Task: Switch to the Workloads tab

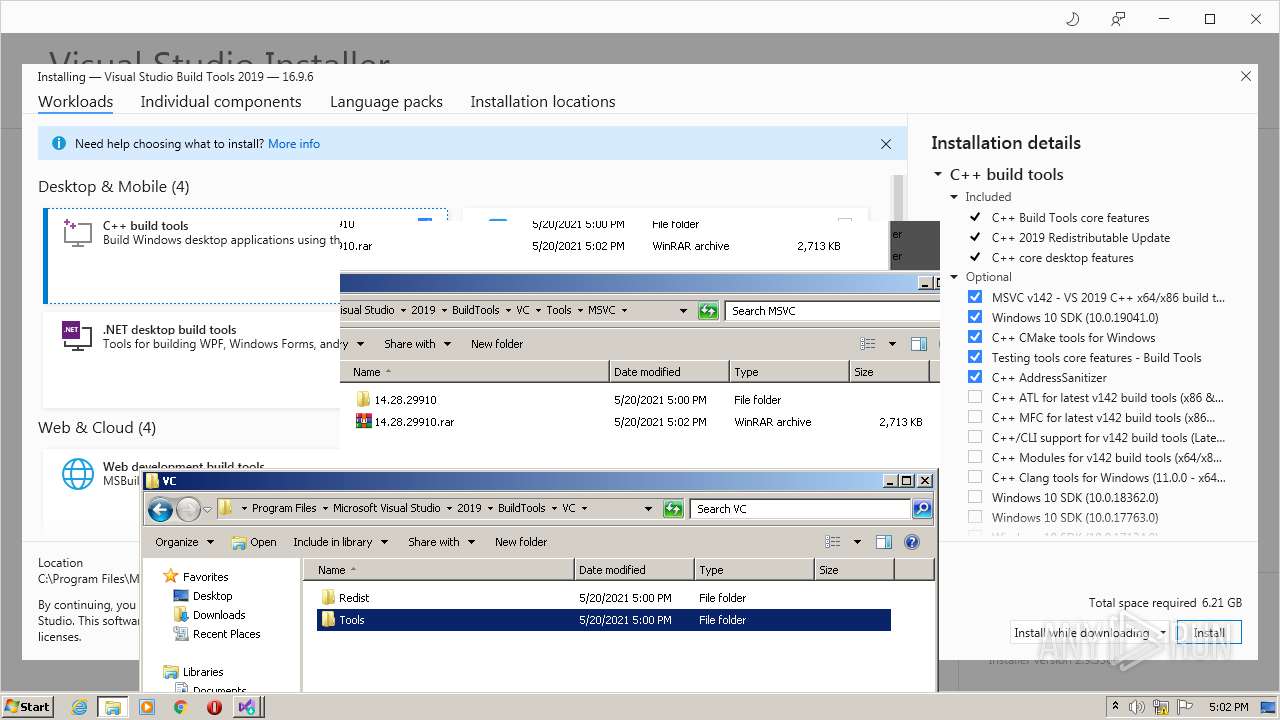Action: [75, 102]
